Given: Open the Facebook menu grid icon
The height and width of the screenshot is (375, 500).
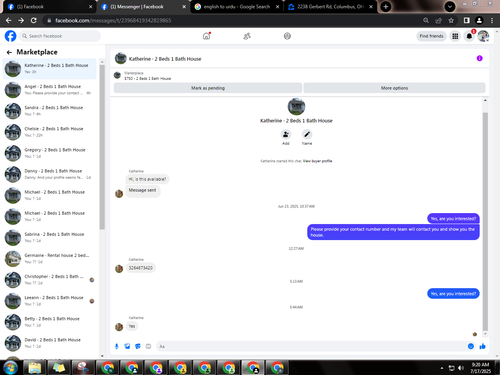Looking at the screenshot, I should click(x=455, y=36).
